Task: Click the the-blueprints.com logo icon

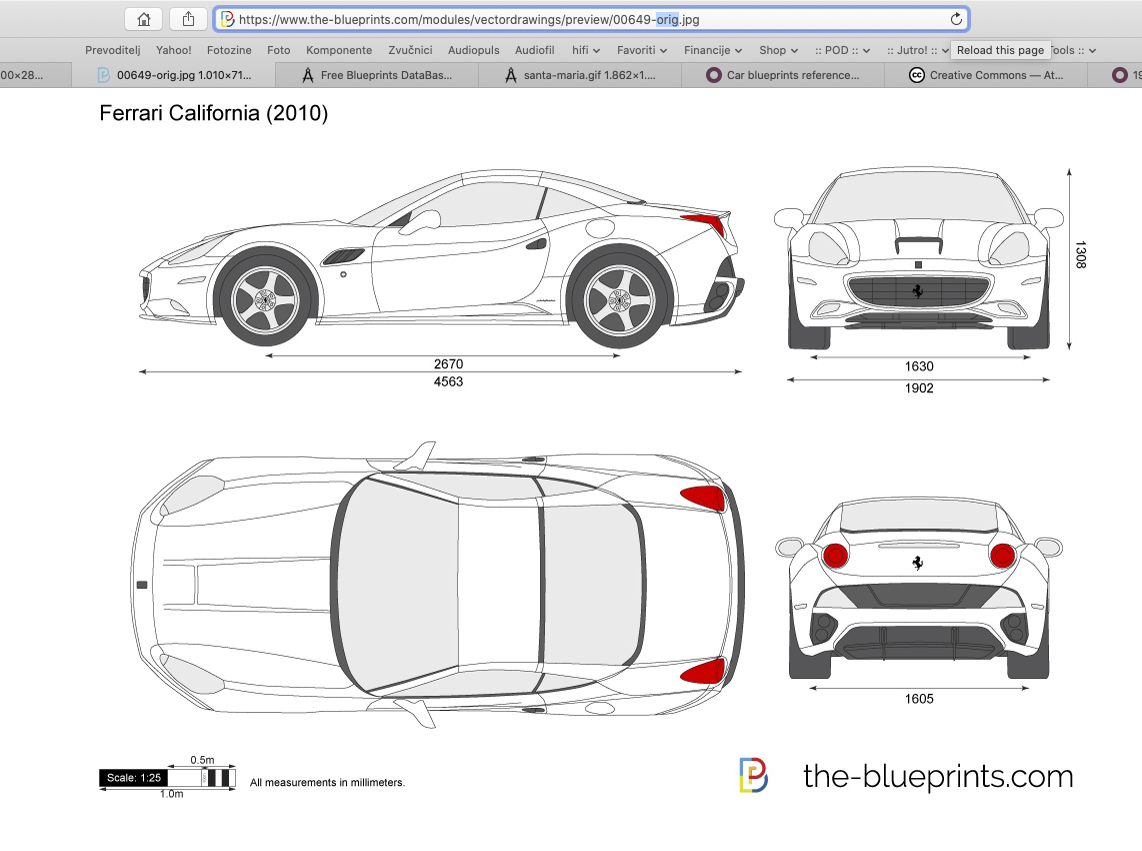Action: [x=753, y=775]
